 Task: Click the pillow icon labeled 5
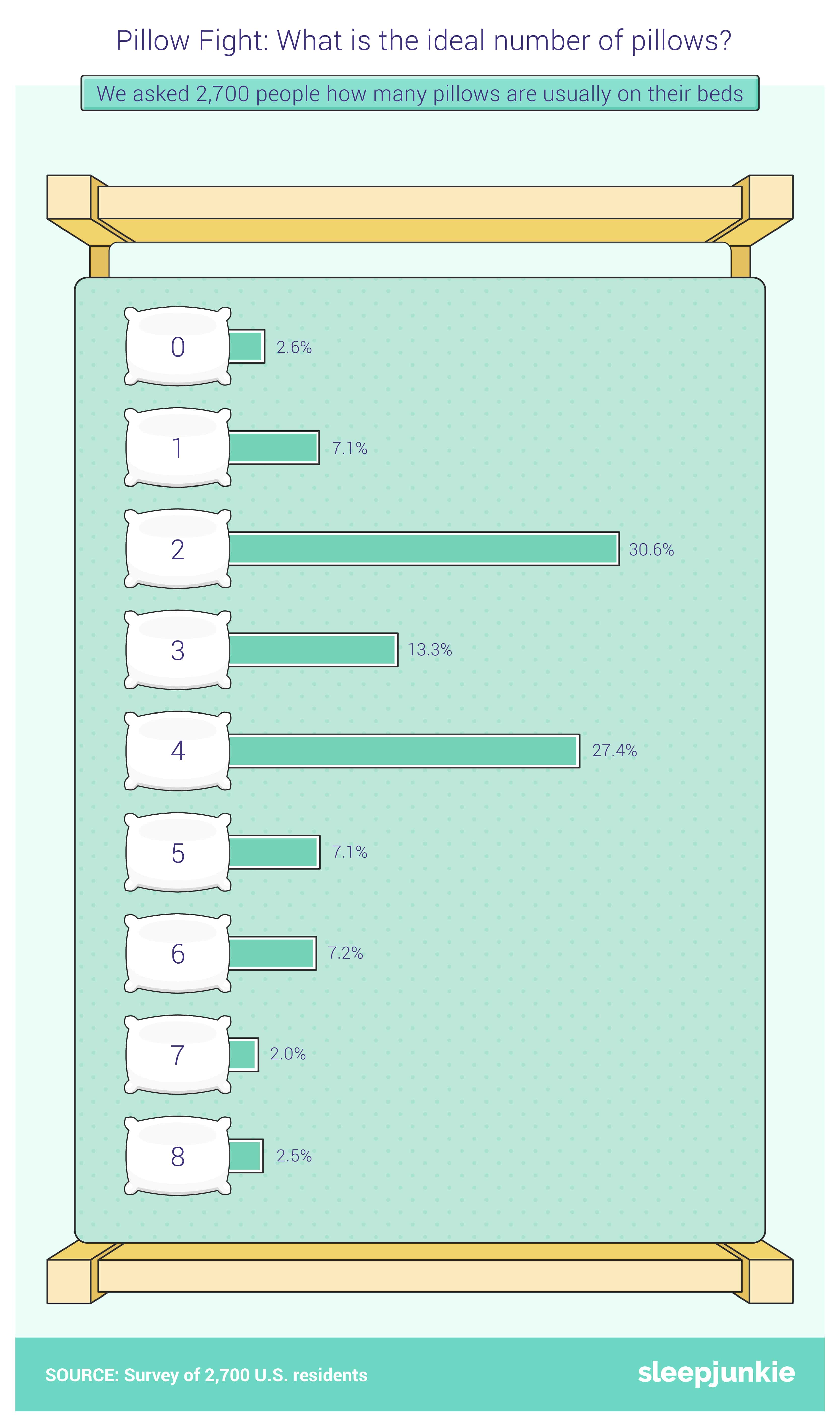pos(177,852)
